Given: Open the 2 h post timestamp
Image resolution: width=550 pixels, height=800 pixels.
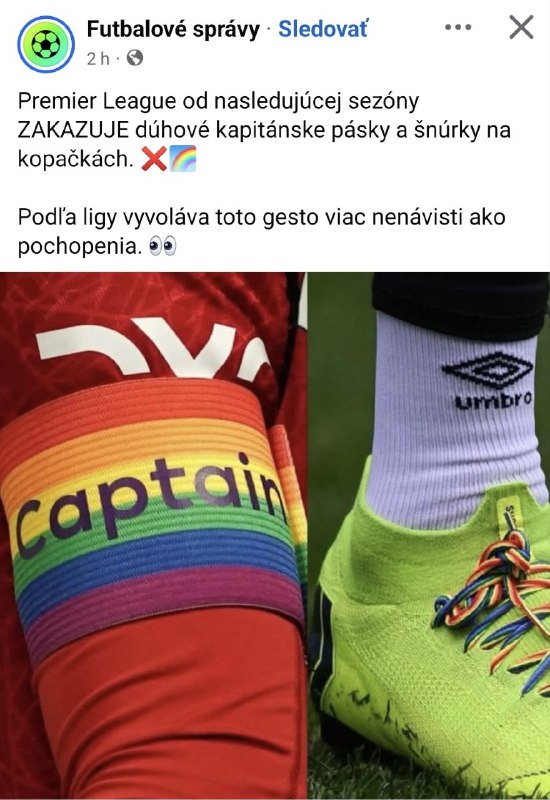Looking at the screenshot, I should [x=98, y=59].
